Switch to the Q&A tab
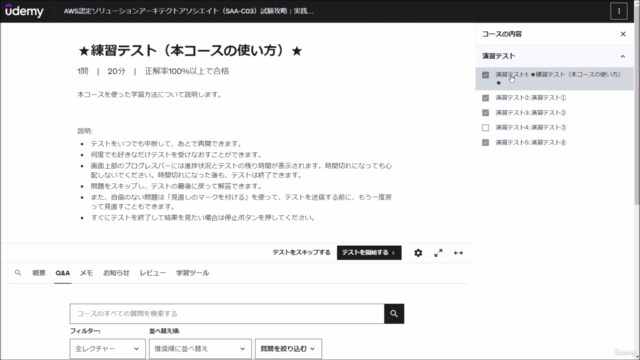Screen dimensions: 640x360 (x=62, y=273)
